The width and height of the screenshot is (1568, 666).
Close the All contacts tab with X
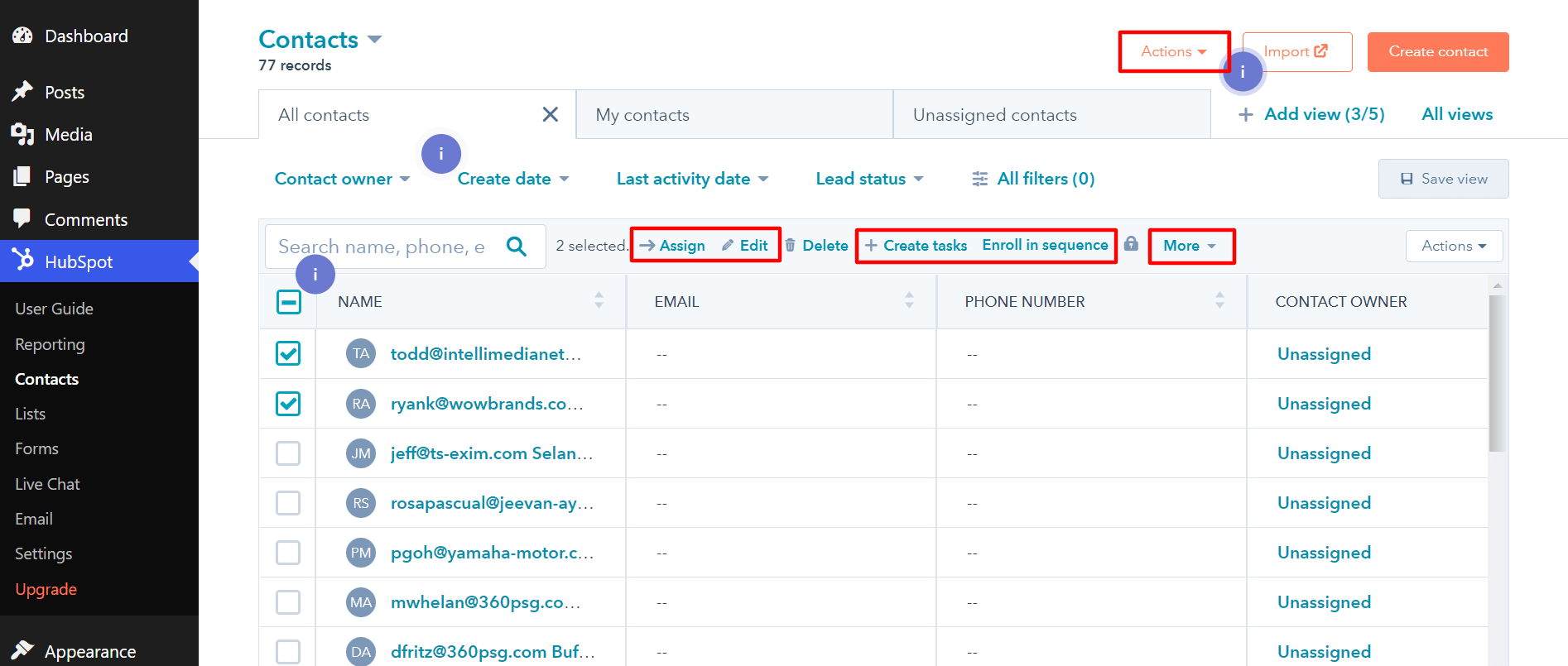coord(550,114)
